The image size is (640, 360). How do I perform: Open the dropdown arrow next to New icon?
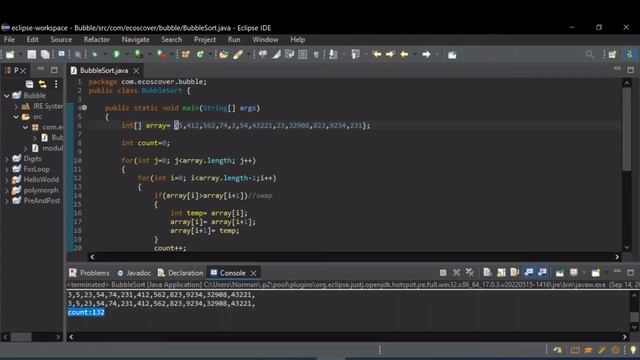[20, 55]
